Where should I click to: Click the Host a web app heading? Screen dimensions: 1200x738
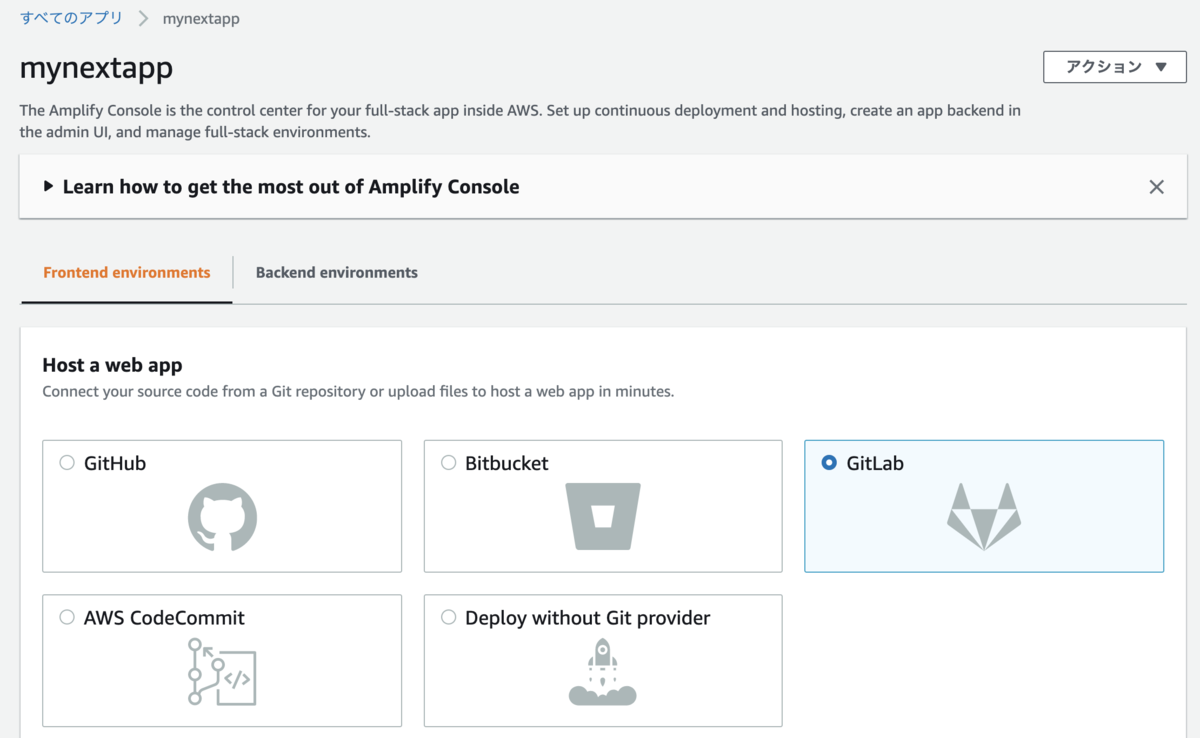point(112,365)
